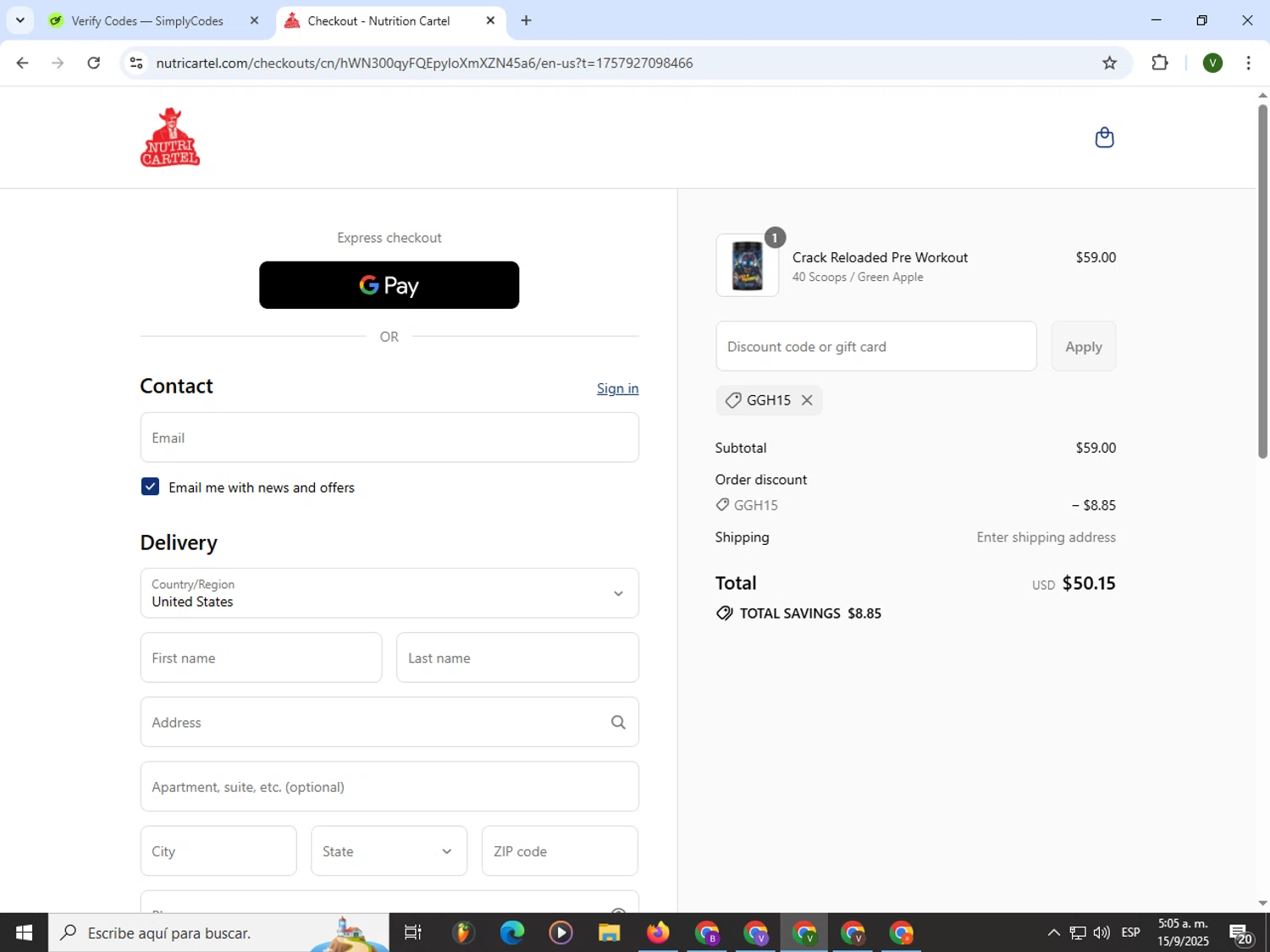Click the address search magnifier icon
This screenshot has height=952, width=1270.
click(618, 722)
